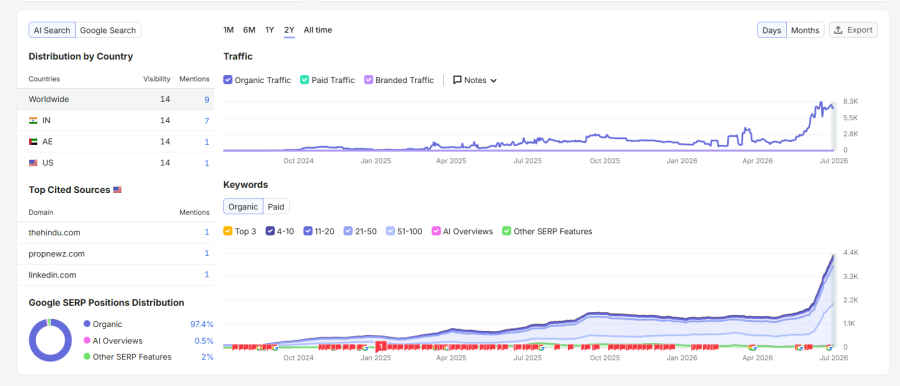900x386 pixels.
Task: Open the US row mentions link
Action: tap(207, 163)
